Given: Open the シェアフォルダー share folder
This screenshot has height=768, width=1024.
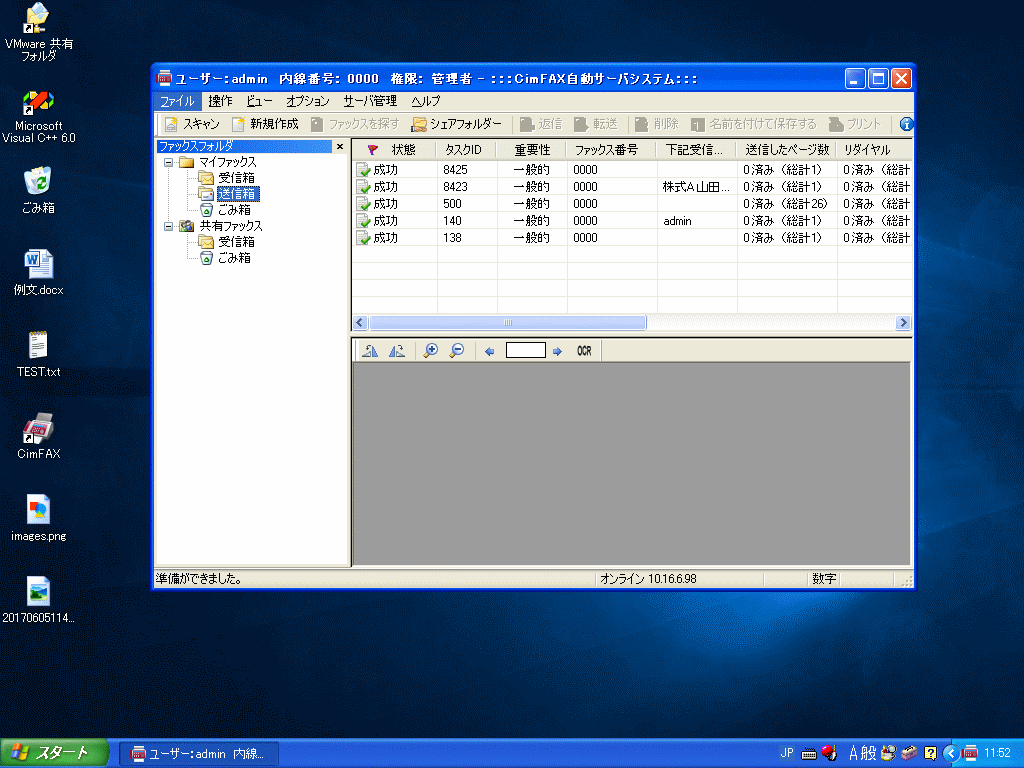Looking at the screenshot, I should 456,124.
